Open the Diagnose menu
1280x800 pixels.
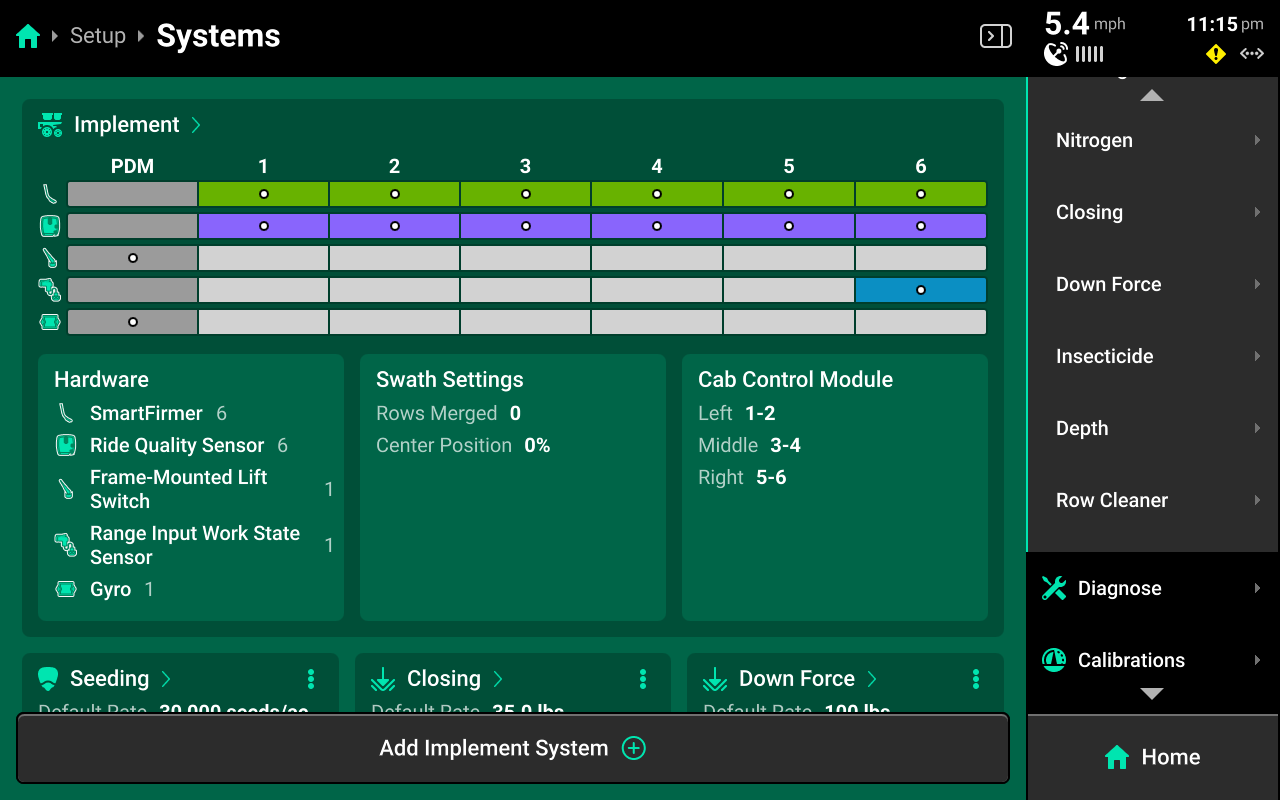[x=1153, y=588]
